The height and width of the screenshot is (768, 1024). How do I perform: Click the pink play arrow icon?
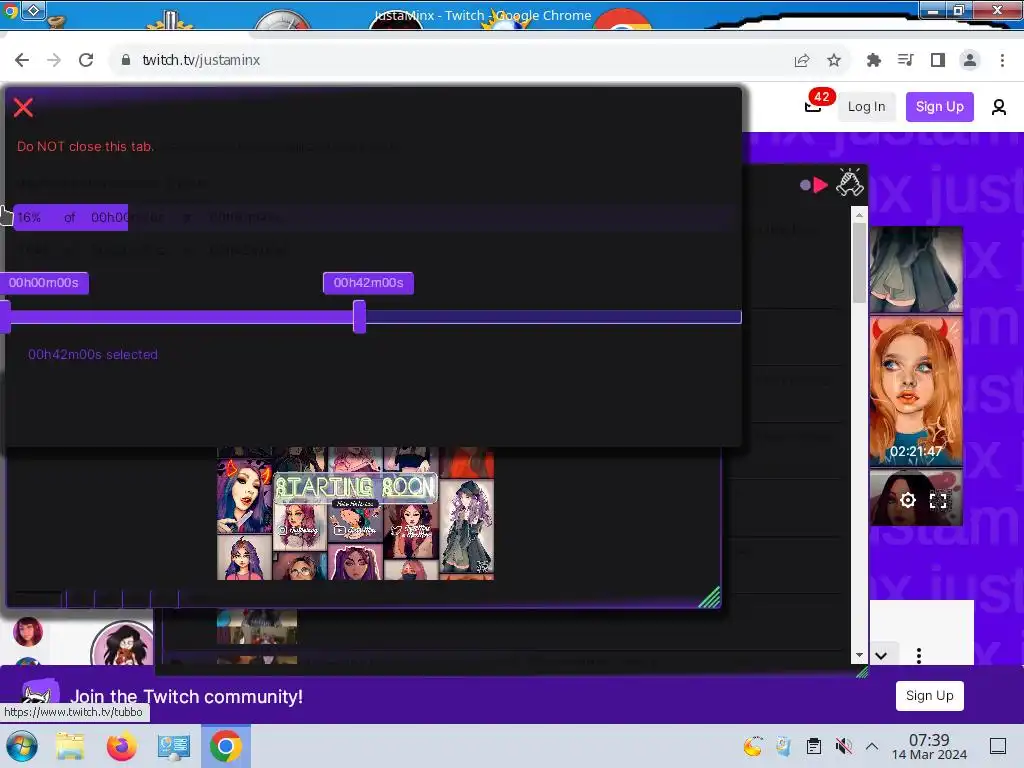tap(821, 185)
